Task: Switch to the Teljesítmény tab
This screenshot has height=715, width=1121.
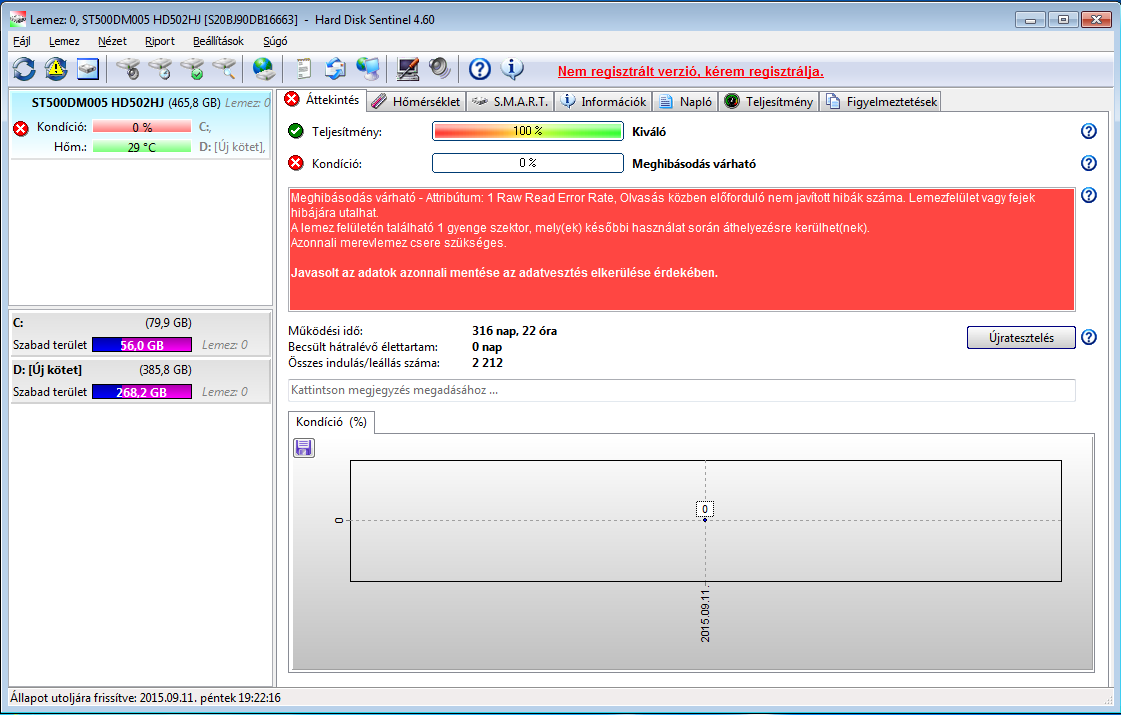Action: [769, 102]
